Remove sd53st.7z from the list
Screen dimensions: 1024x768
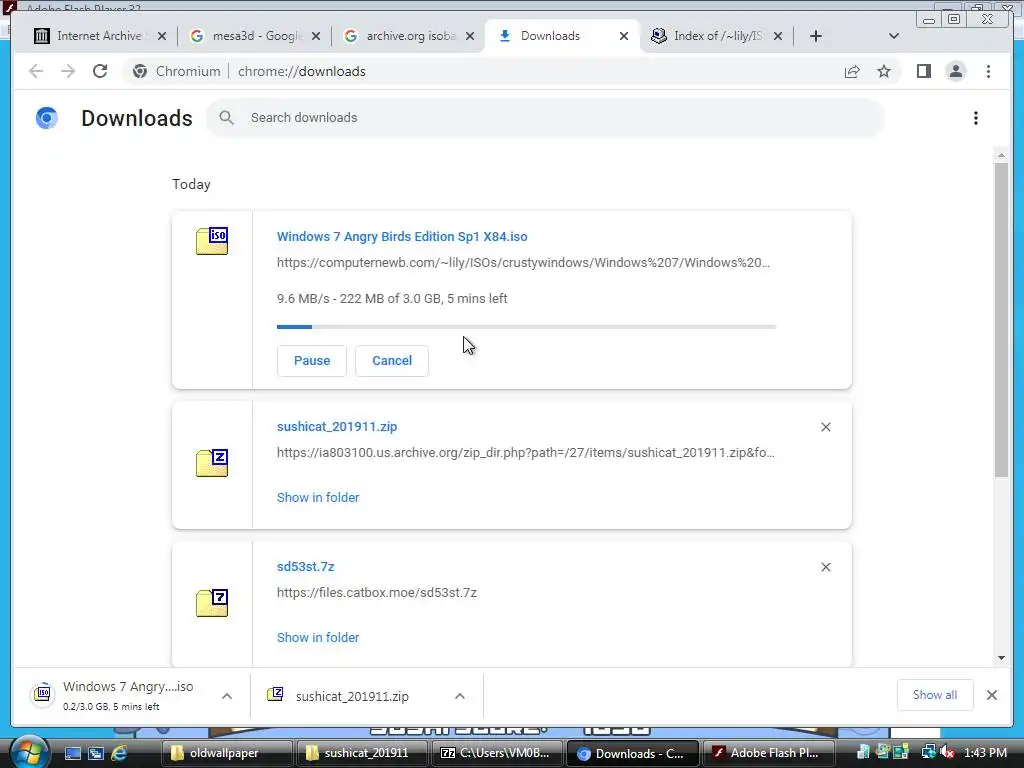click(825, 567)
